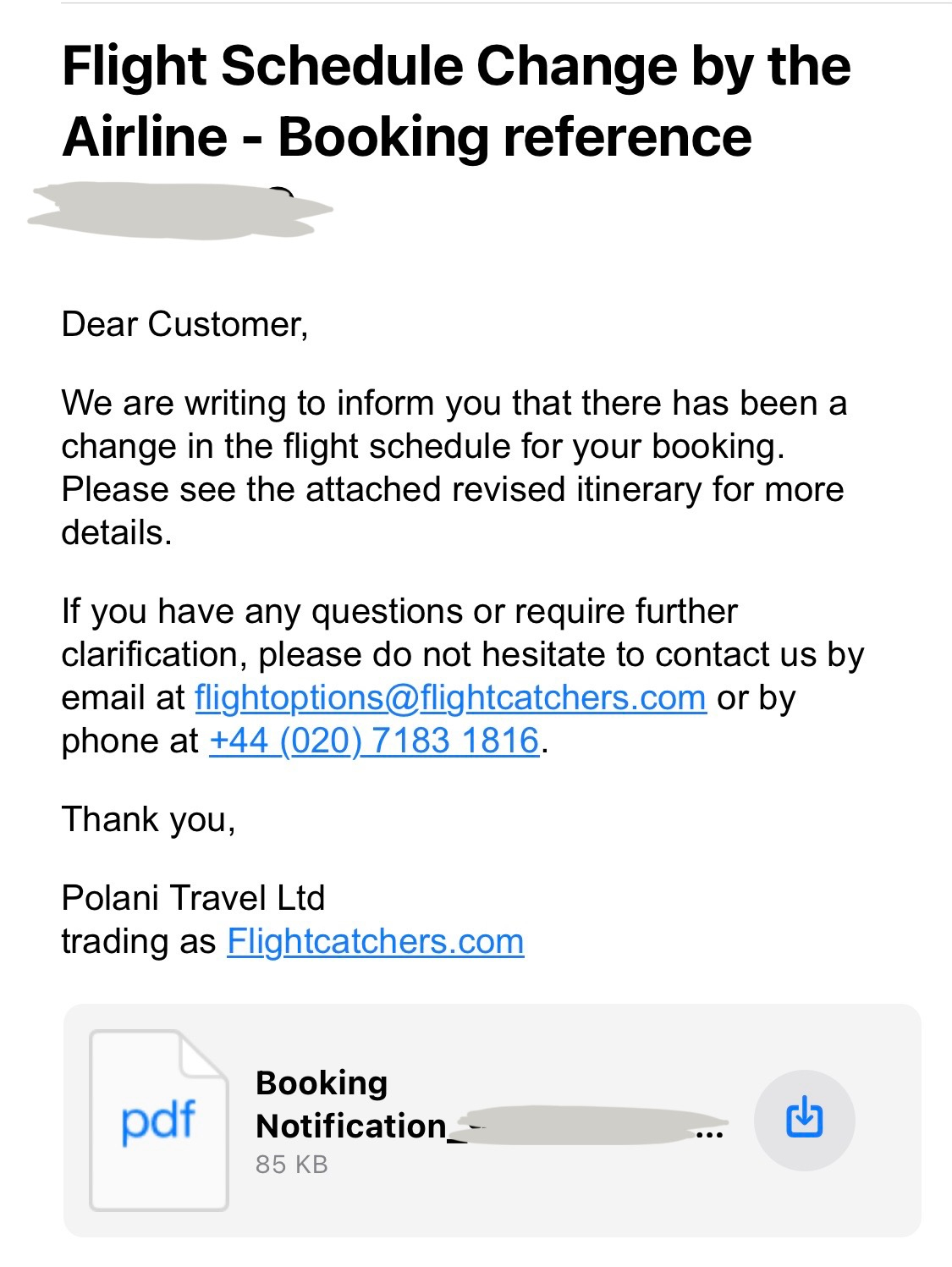The height and width of the screenshot is (1267, 952).
Task: Tap the 'If you have any questions' line
Action: (x=399, y=611)
